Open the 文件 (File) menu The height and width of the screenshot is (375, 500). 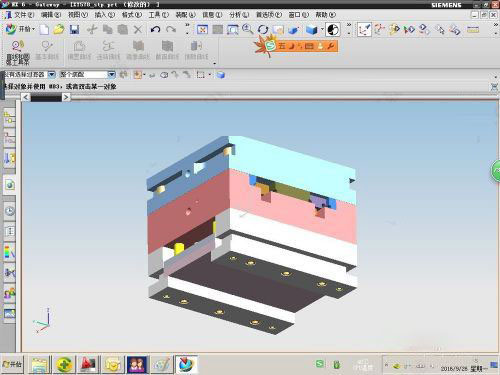[24, 15]
